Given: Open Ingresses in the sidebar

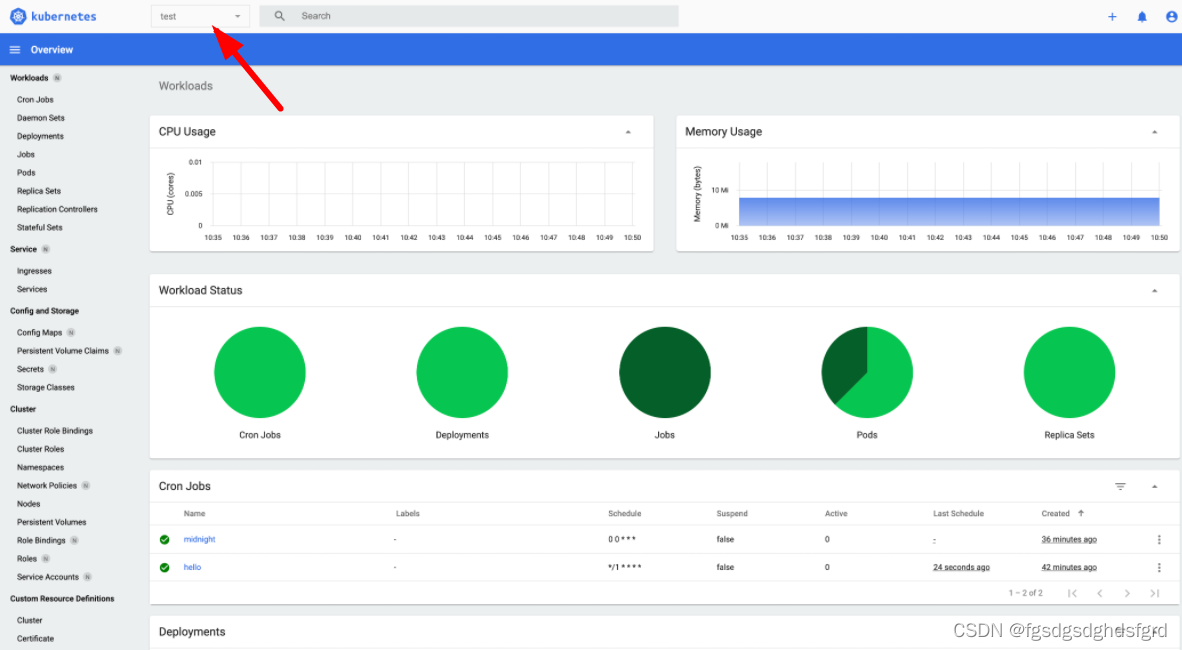Looking at the screenshot, I should (35, 271).
